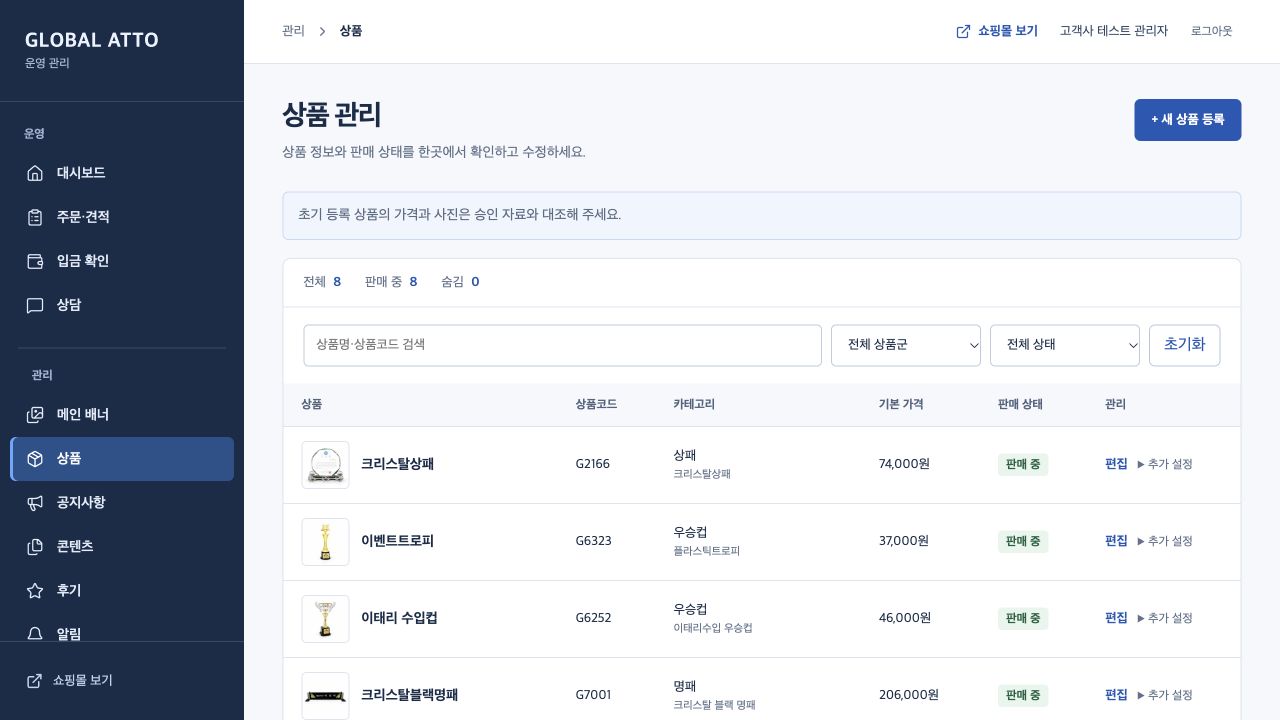Viewport: 1280px width, 720px height.
Task: Click the 입금 확인 wallet icon
Action: pos(35,261)
